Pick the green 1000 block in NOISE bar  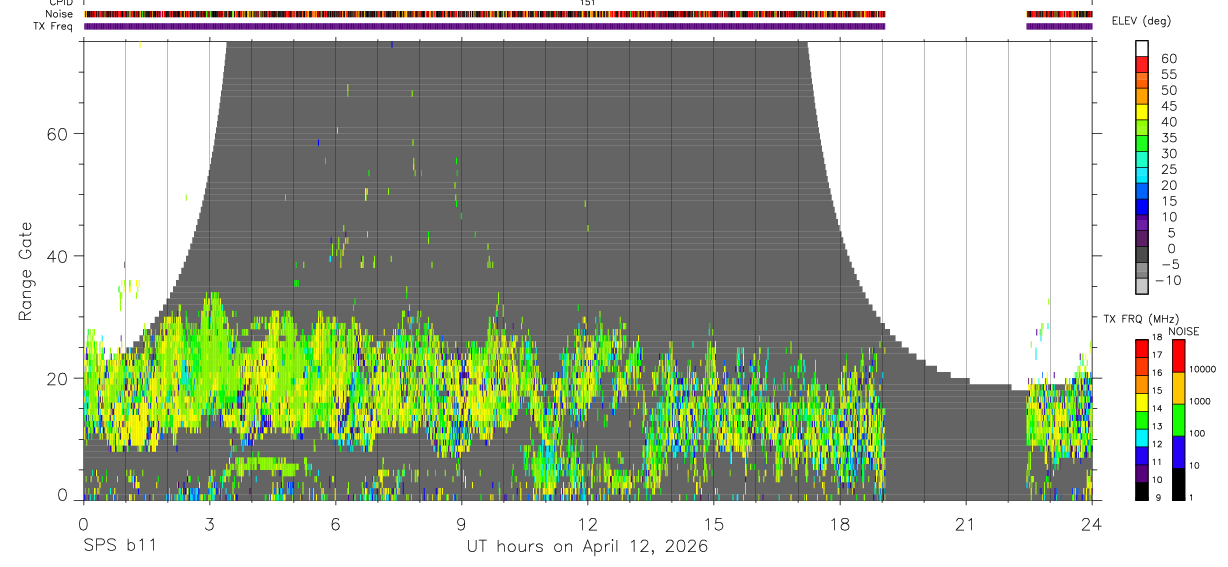1178,419
